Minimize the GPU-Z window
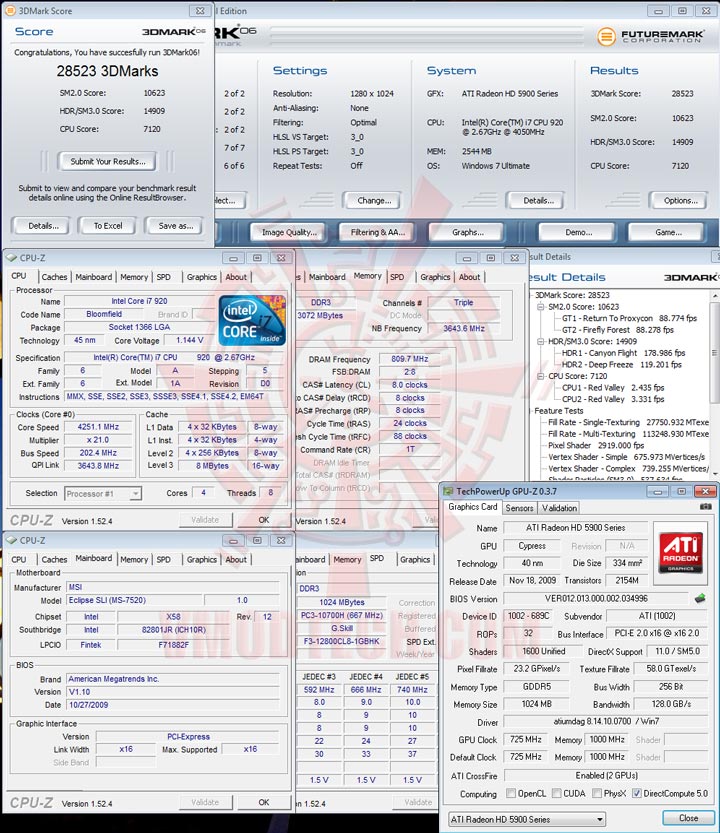The image size is (720, 833). [x=658, y=491]
